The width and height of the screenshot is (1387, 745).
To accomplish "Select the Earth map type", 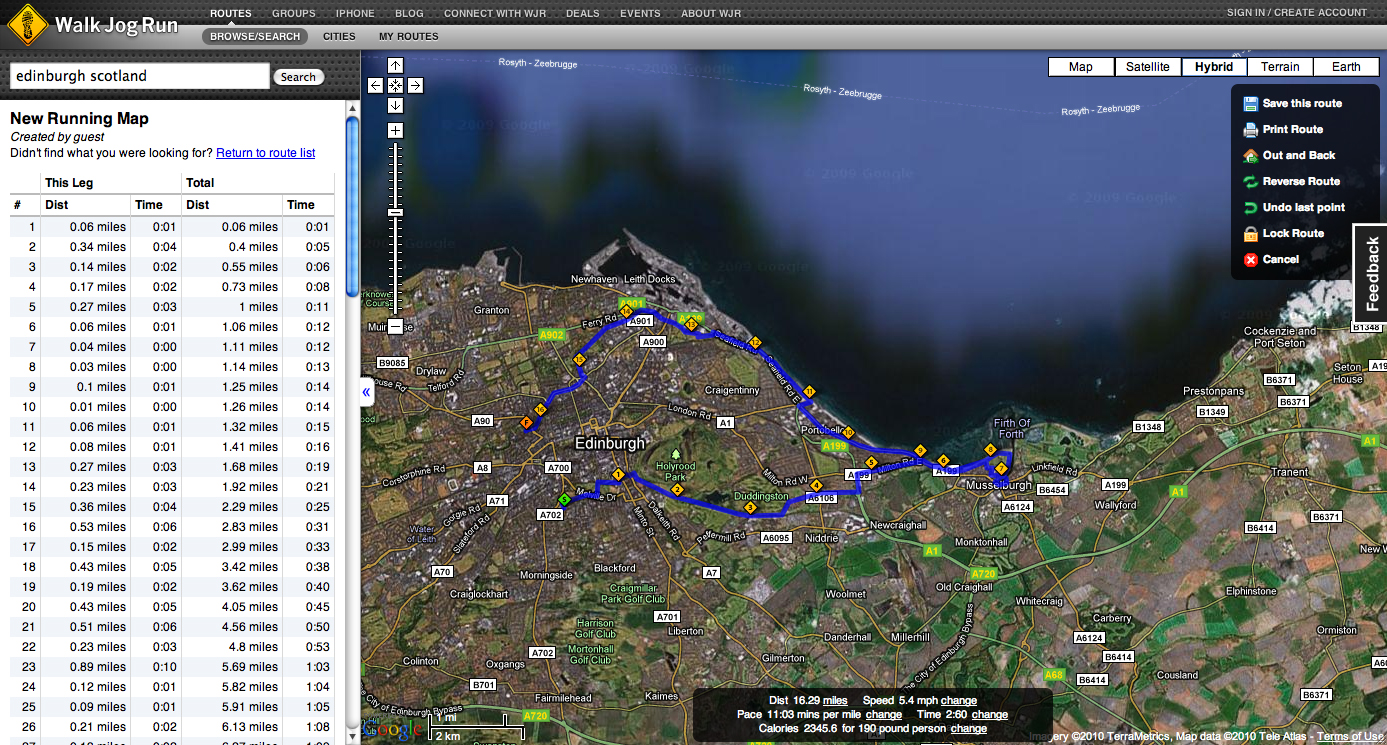I will [1346, 67].
